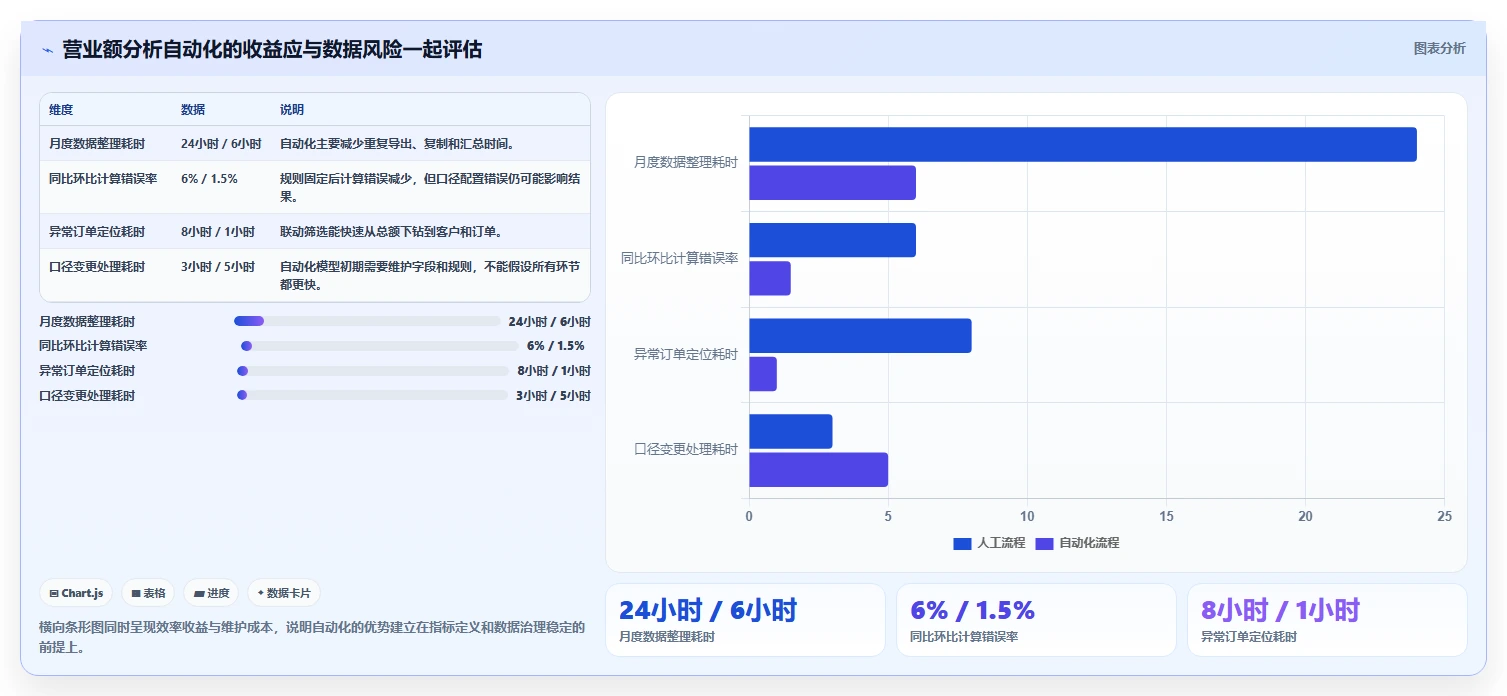
Task: Click description starting 自动化主要减少重复导出
Action: 397,144
